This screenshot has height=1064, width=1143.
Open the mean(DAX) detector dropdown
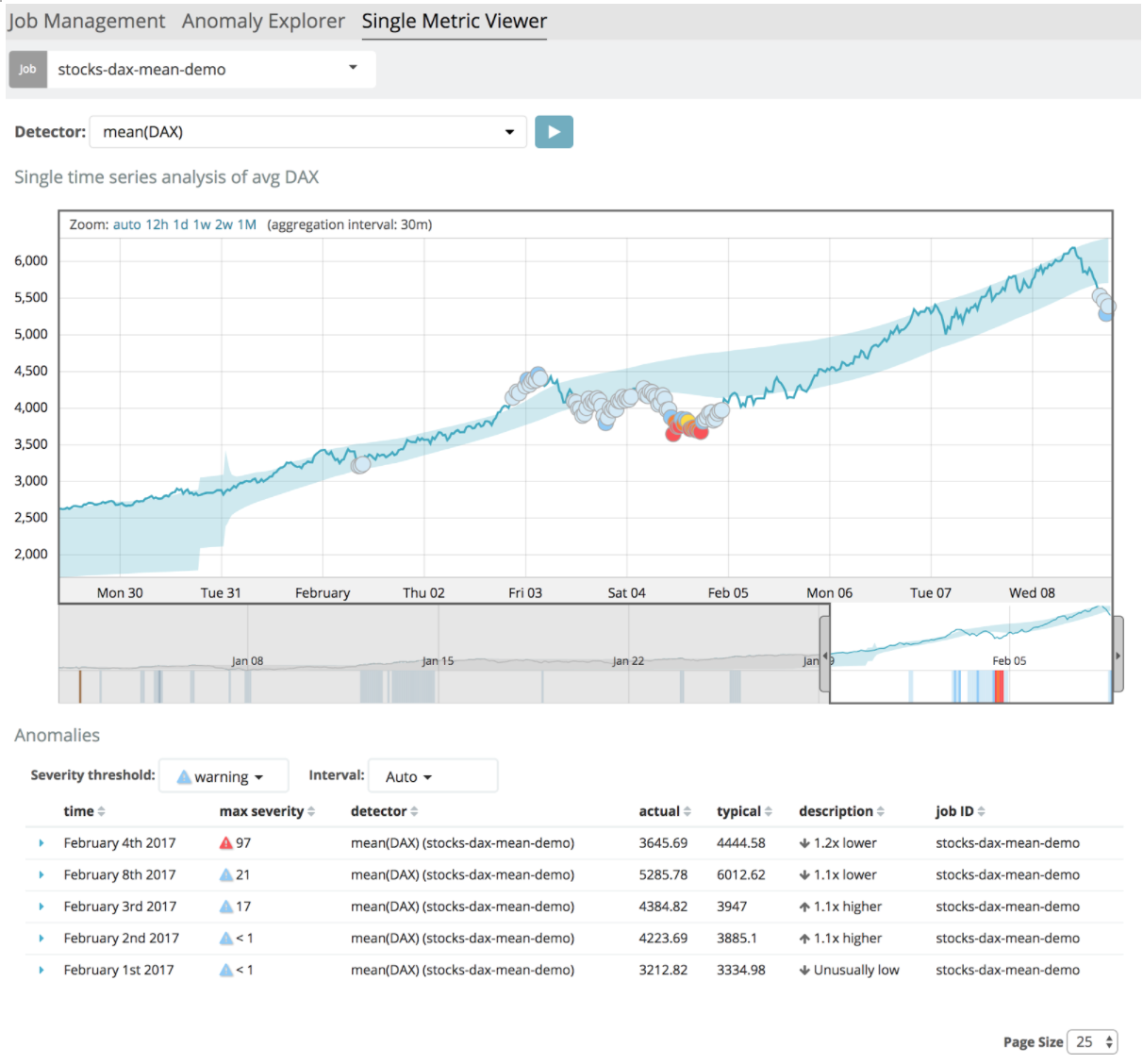point(308,132)
